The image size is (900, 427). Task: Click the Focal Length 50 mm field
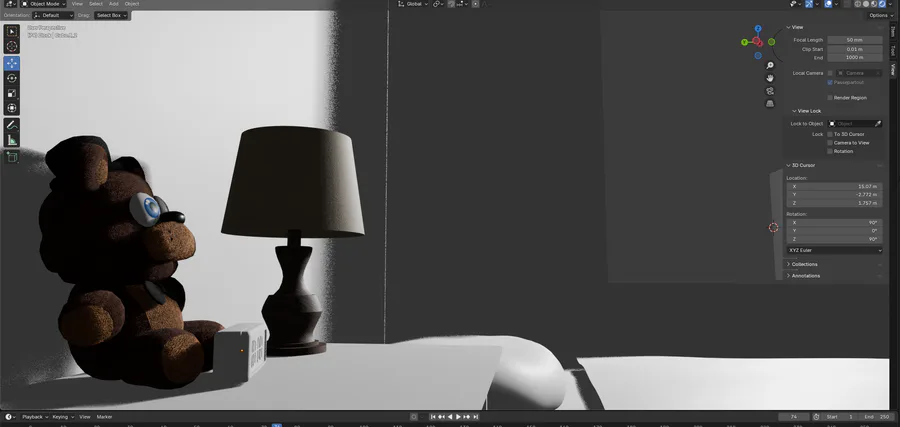click(855, 40)
